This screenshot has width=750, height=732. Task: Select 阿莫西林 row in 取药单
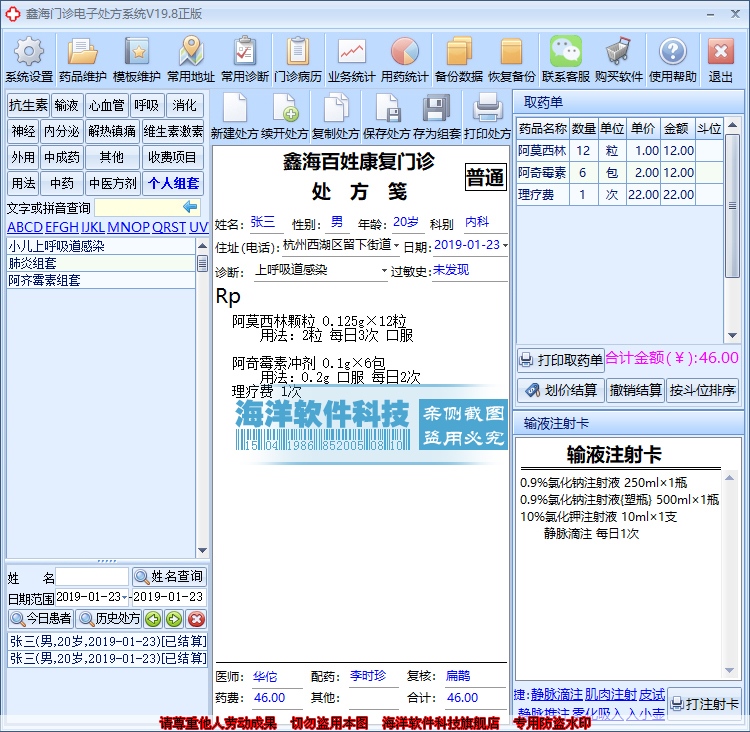[620, 151]
